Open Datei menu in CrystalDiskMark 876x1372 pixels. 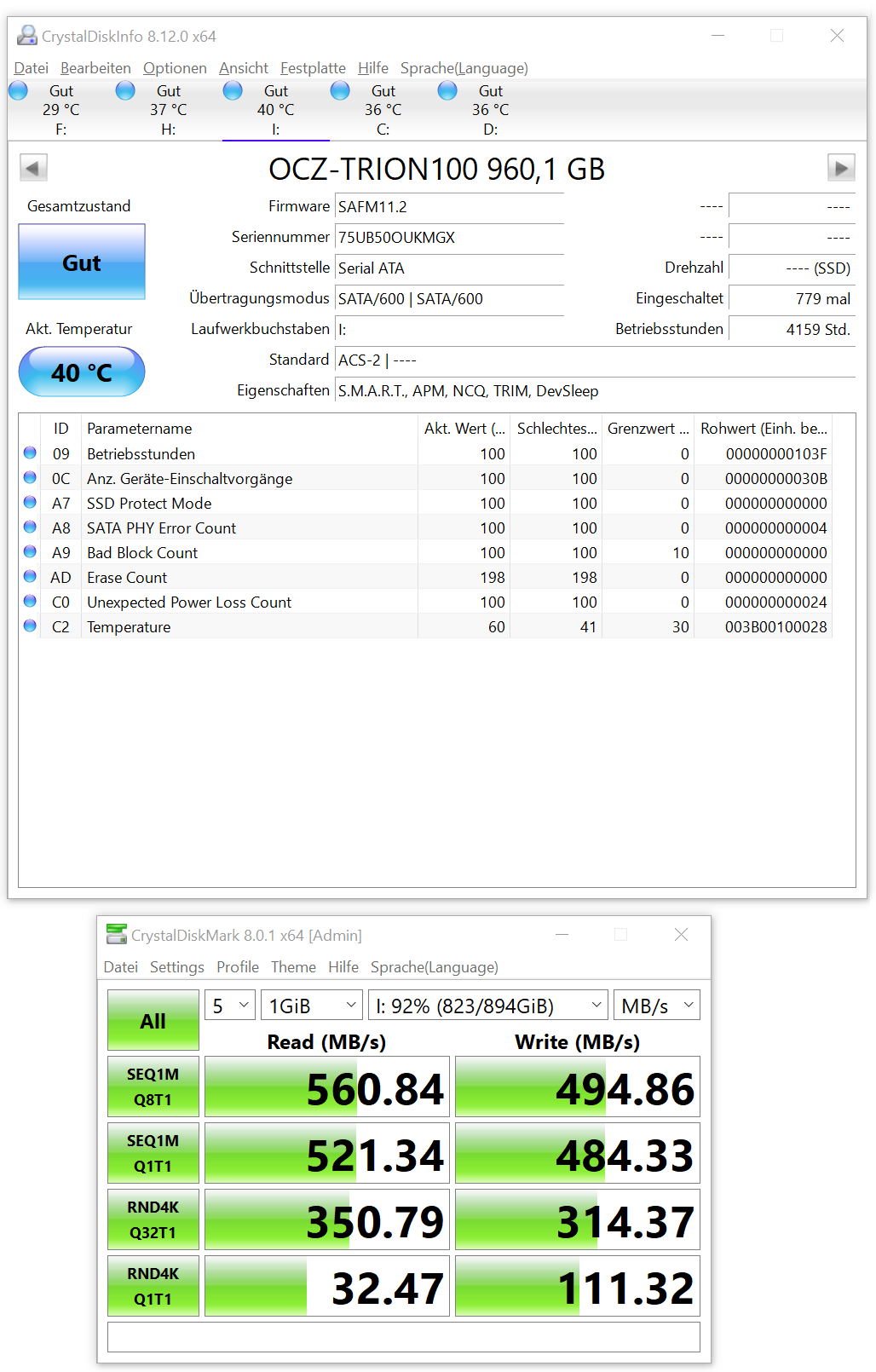pos(121,967)
